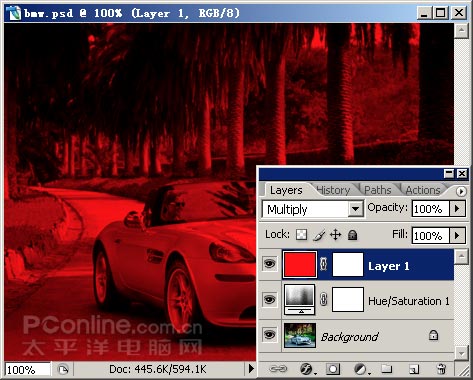Screen dimensions: 473x380
Task: Switch to the History tab
Action: (333, 190)
